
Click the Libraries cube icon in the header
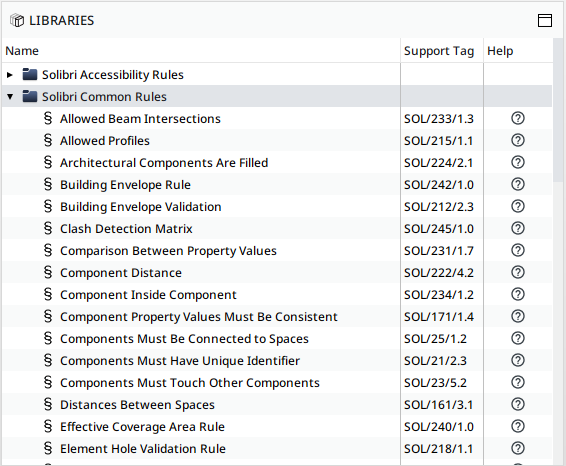coord(17,21)
